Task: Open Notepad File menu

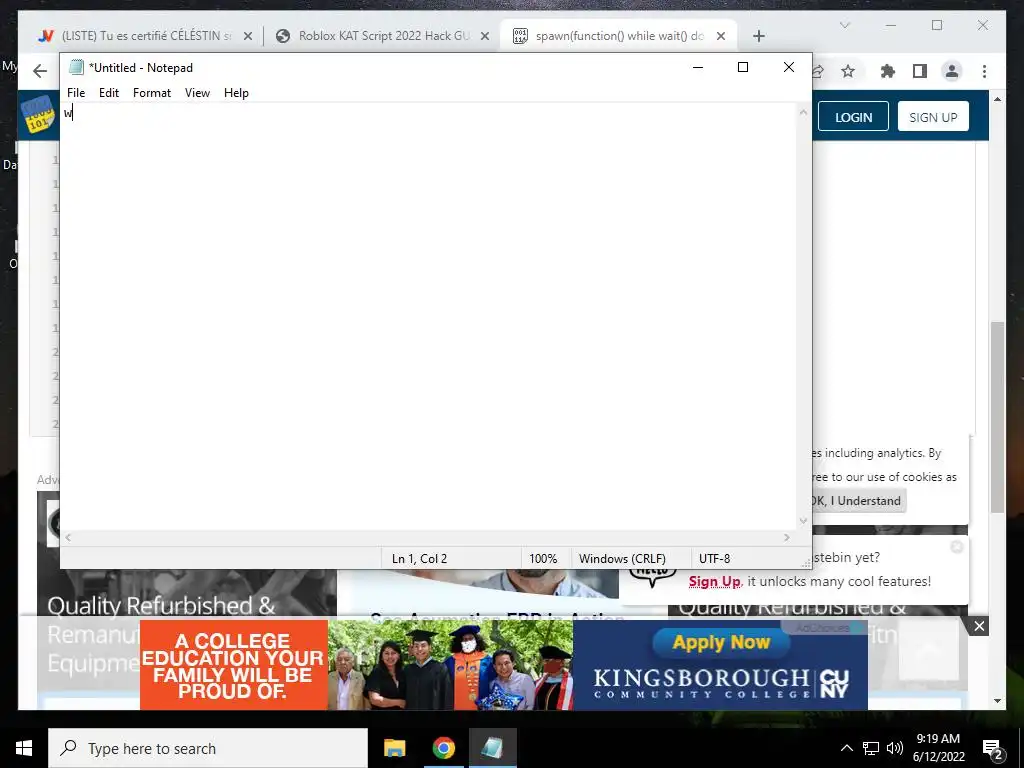Action: 76,93
